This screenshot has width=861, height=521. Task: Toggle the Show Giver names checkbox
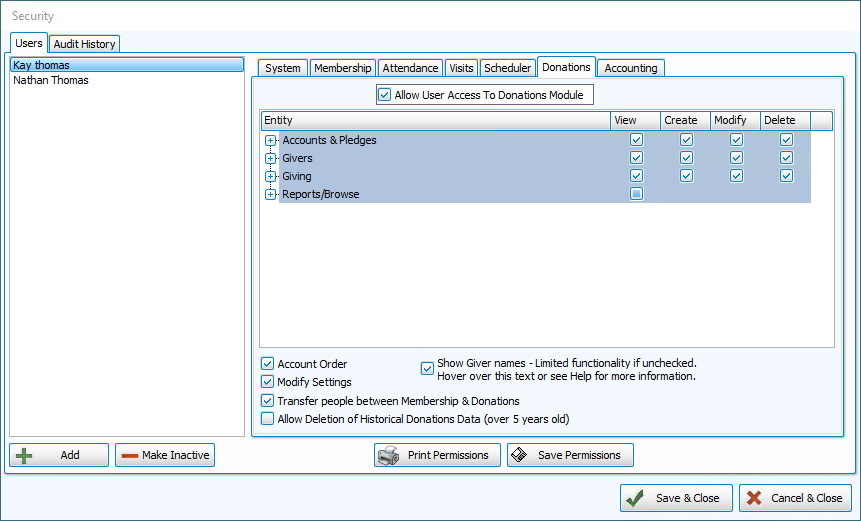(x=427, y=368)
